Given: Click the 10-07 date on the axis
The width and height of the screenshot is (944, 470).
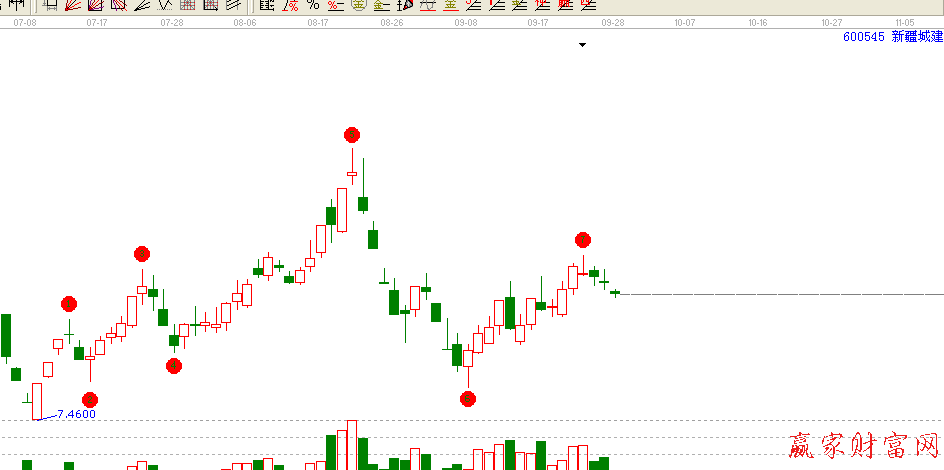Looking at the screenshot, I should click(x=685, y=21).
